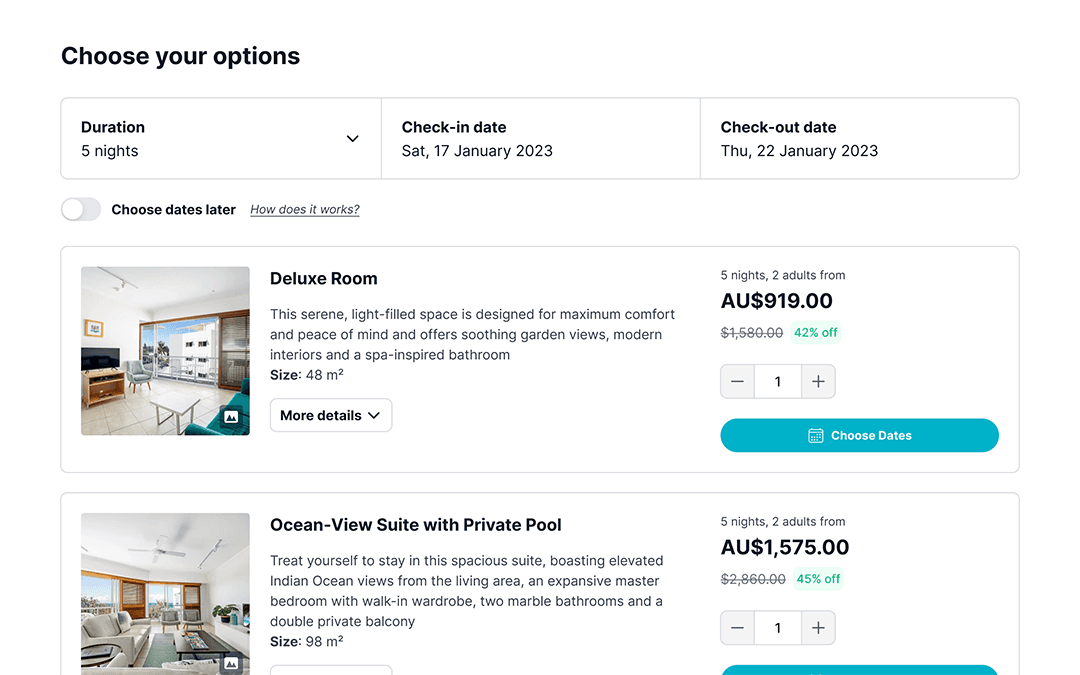Toggle the Choose dates later switch
Image resolution: width=1080 pixels, height=675 pixels.
(x=81, y=209)
